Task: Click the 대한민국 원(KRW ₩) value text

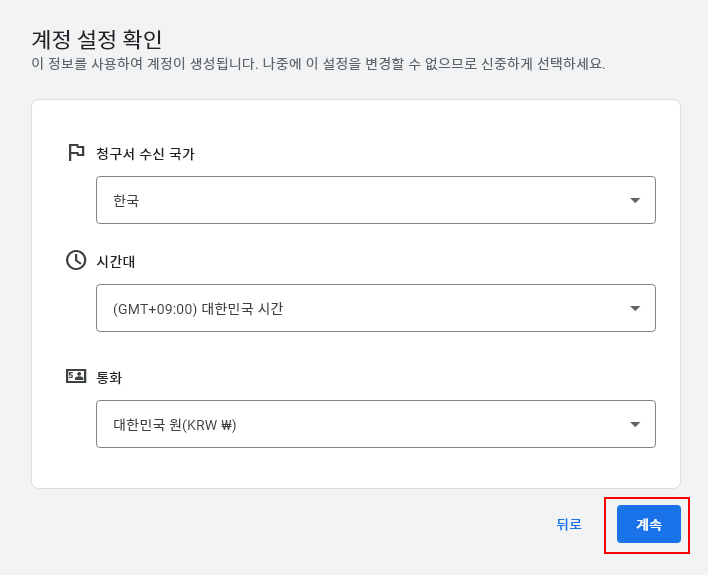Action: [175, 425]
